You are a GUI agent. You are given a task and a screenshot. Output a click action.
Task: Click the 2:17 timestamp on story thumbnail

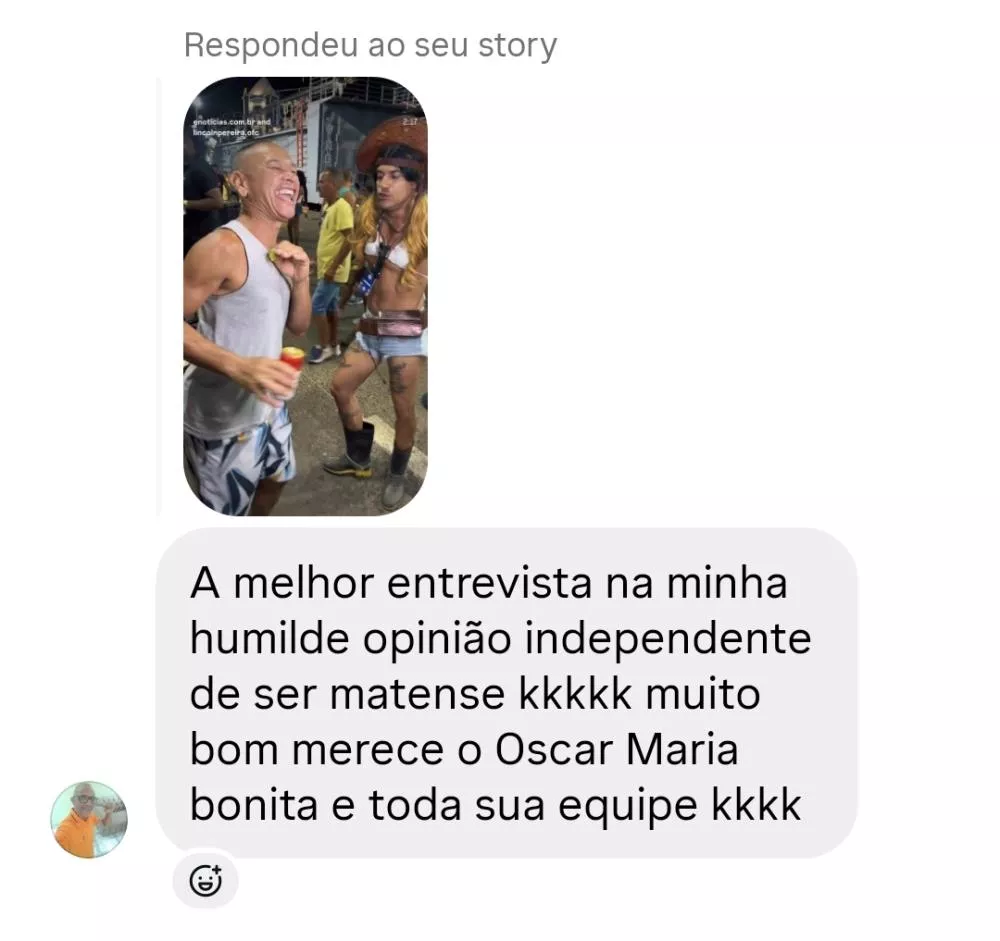(x=410, y=121)
